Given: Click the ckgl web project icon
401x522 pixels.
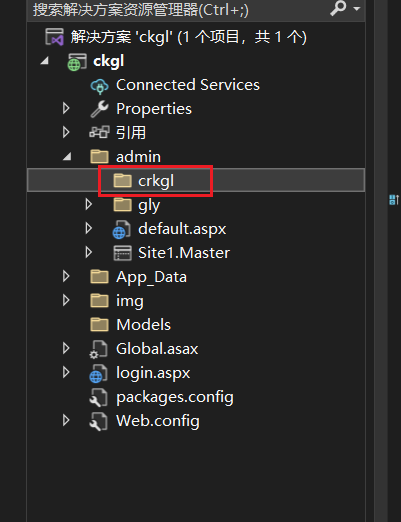Looking at the screenshot, I should (77, 62).
